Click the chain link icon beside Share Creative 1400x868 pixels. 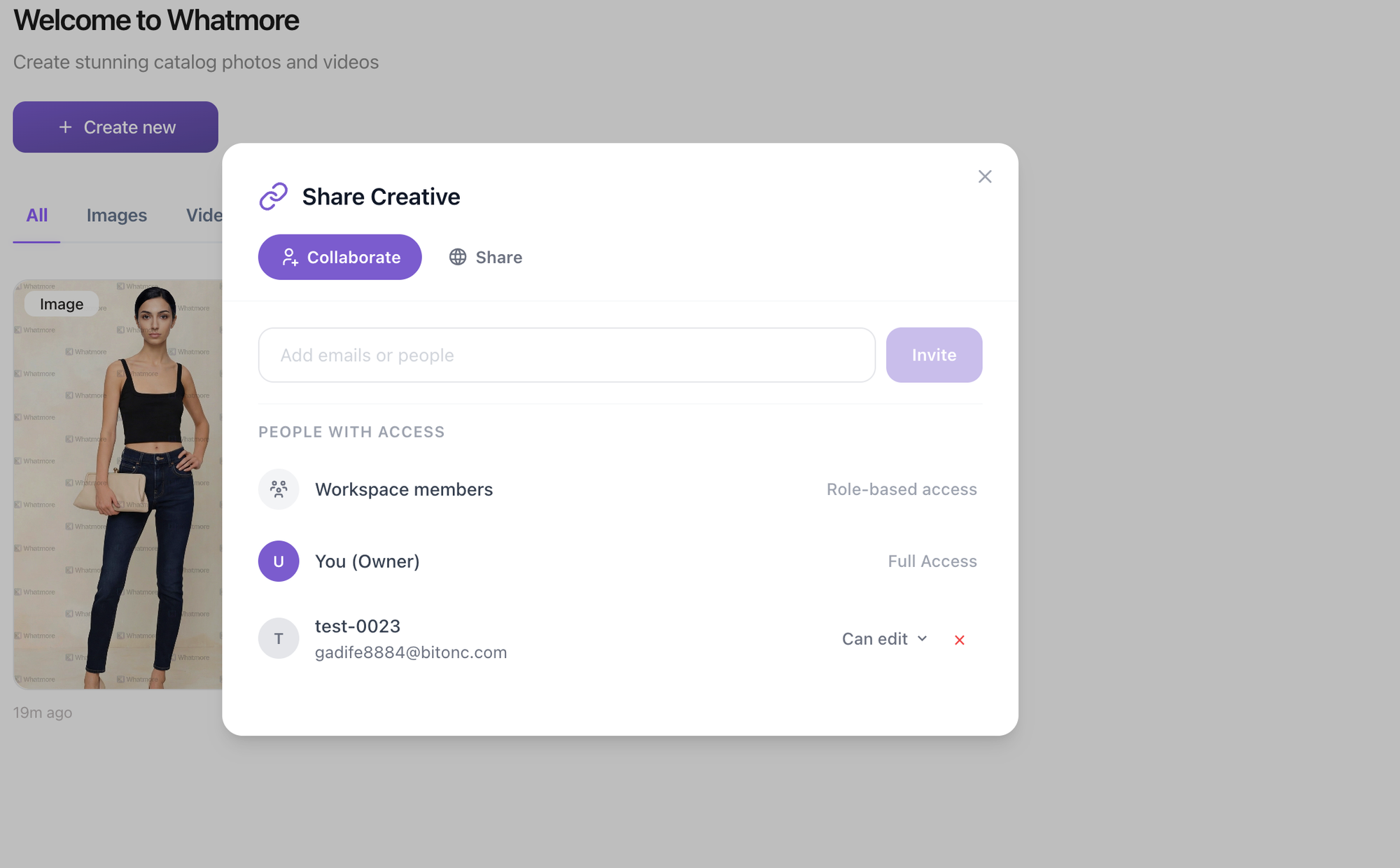coord(274,197)
